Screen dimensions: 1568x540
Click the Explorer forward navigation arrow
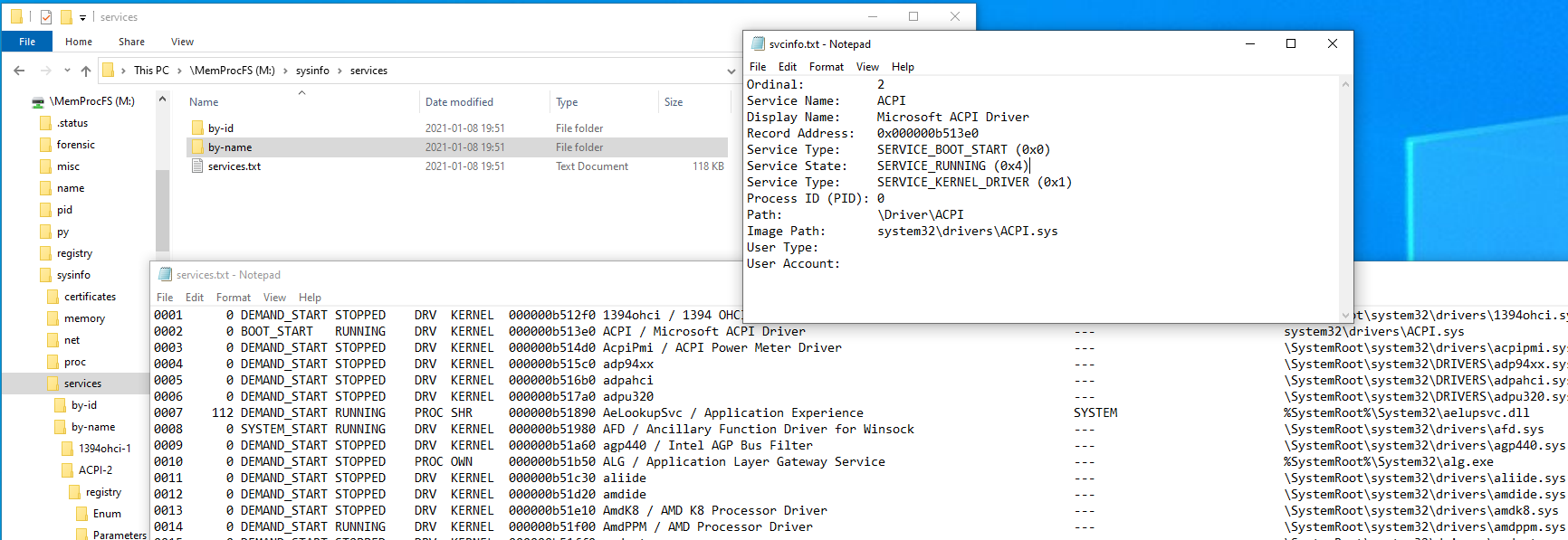(45, 71)
